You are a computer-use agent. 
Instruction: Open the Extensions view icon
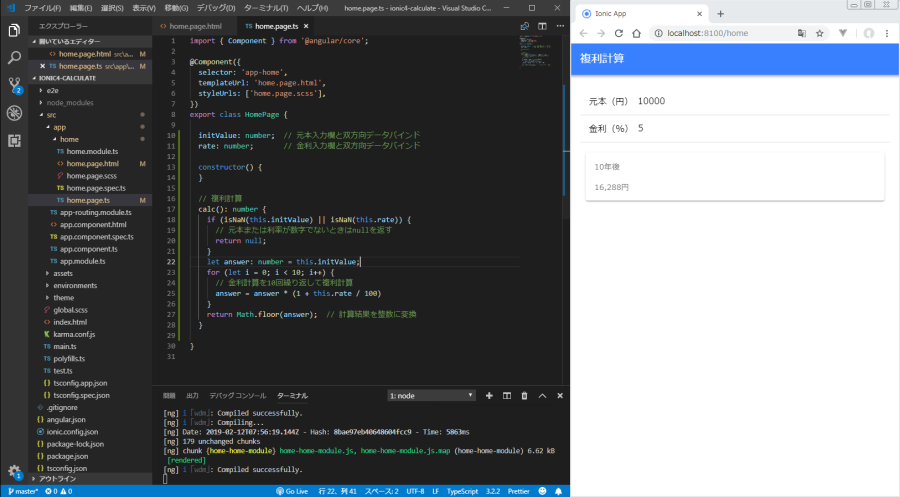point(14,139)
